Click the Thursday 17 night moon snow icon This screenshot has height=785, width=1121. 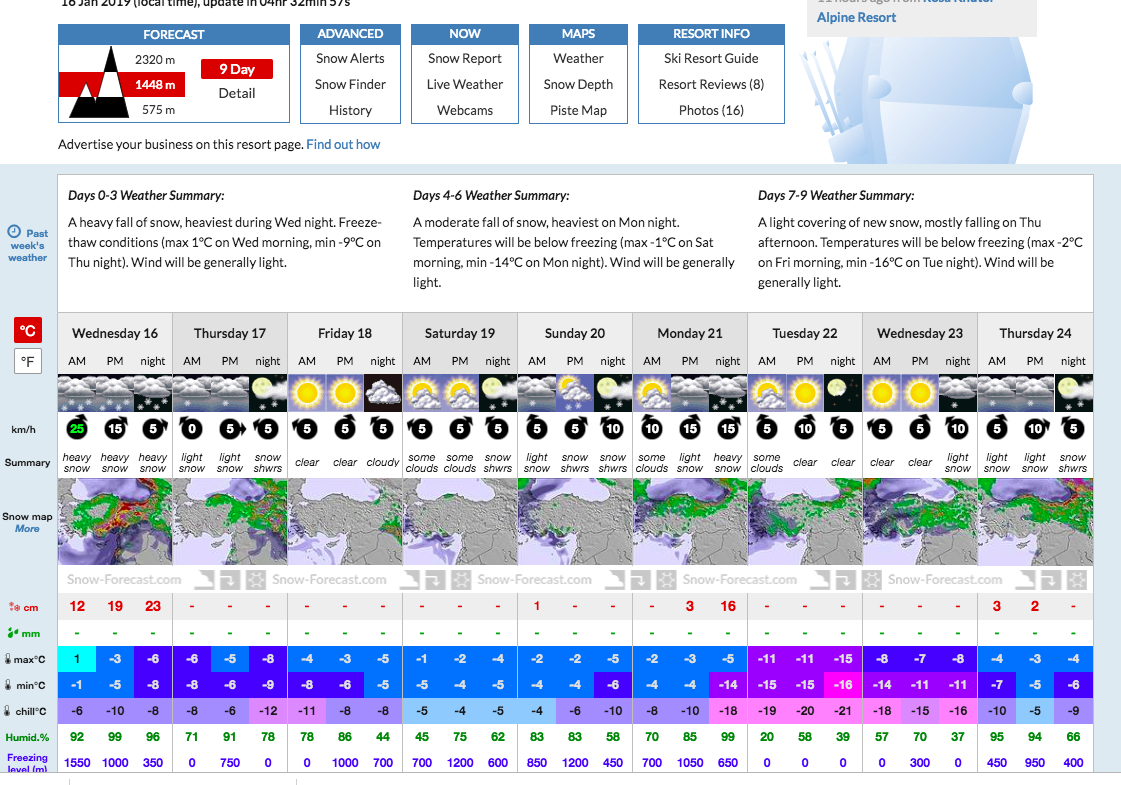[x=268, y=392]
